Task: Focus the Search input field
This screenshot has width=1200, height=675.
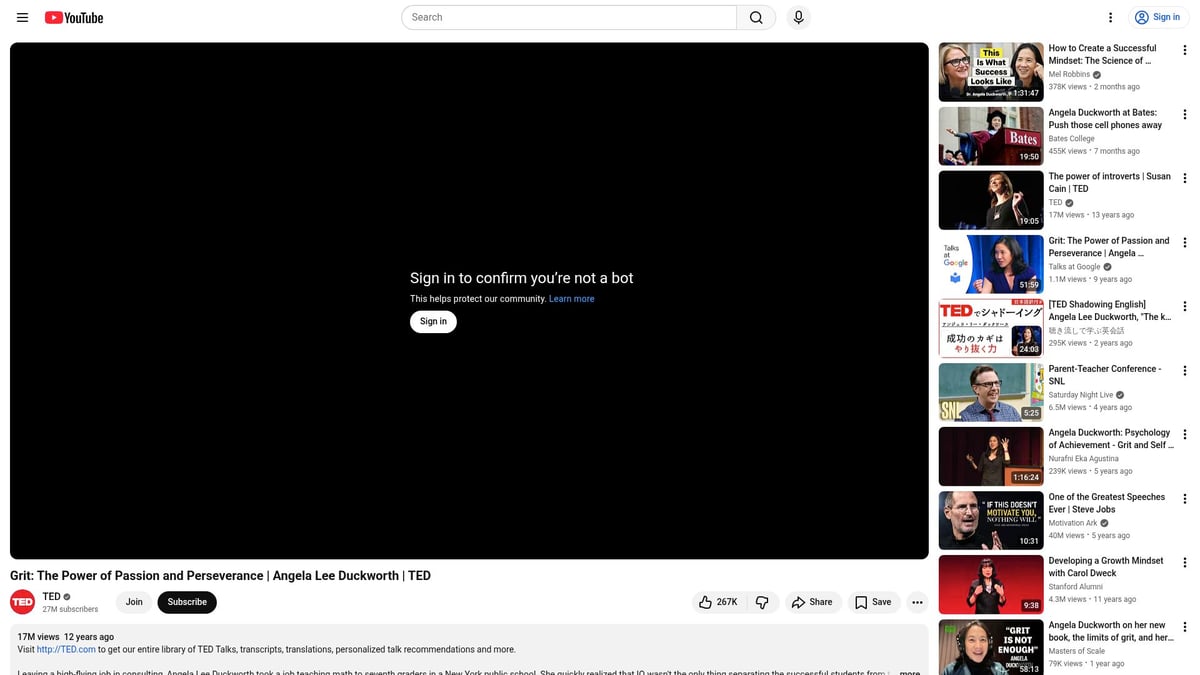Action: pos(570,17)
